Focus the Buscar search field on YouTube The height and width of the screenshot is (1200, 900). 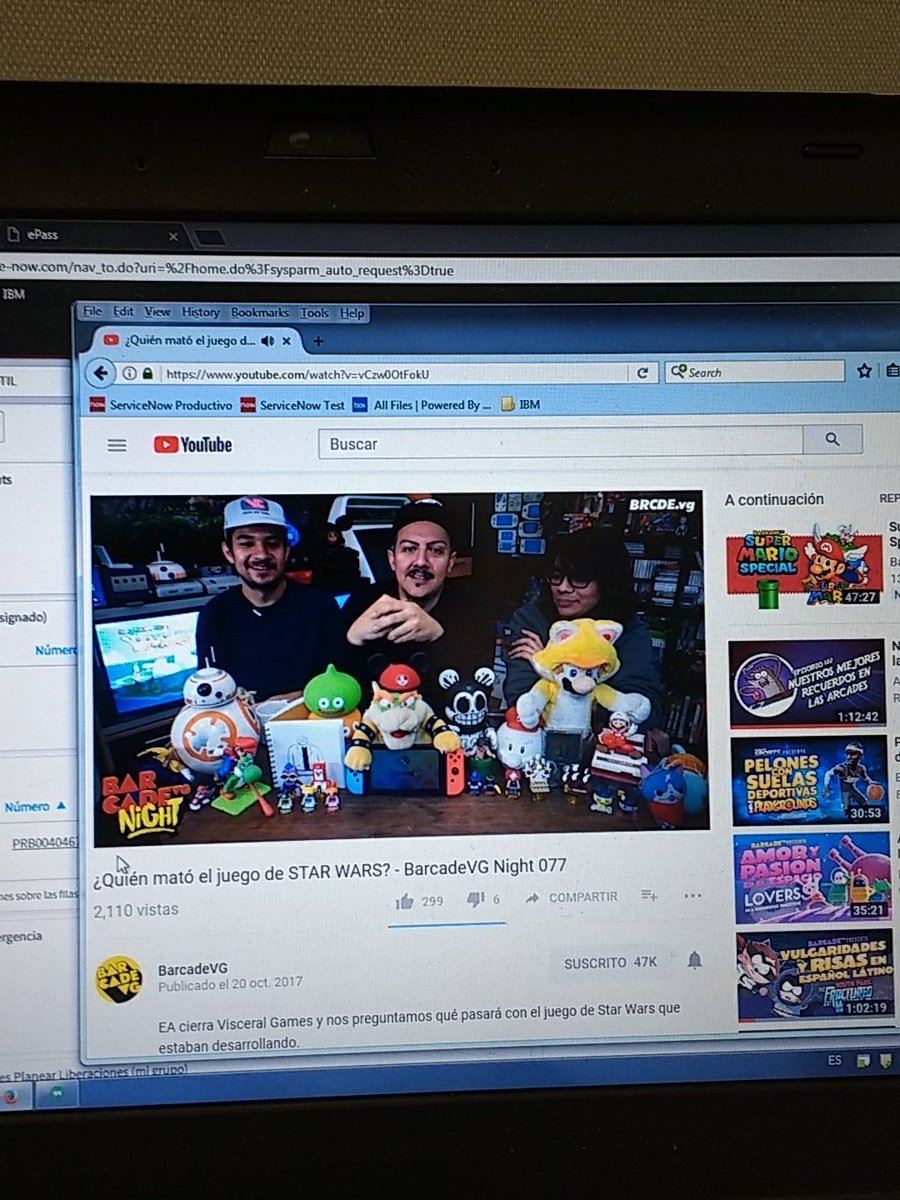coord(561,441)
